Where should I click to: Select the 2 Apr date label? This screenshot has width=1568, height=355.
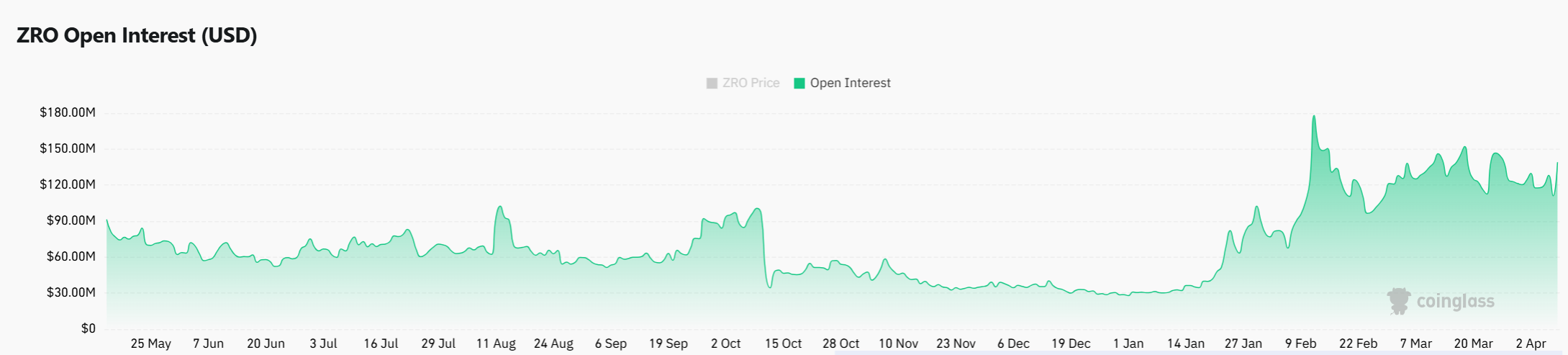click(x=1531, y=343)
